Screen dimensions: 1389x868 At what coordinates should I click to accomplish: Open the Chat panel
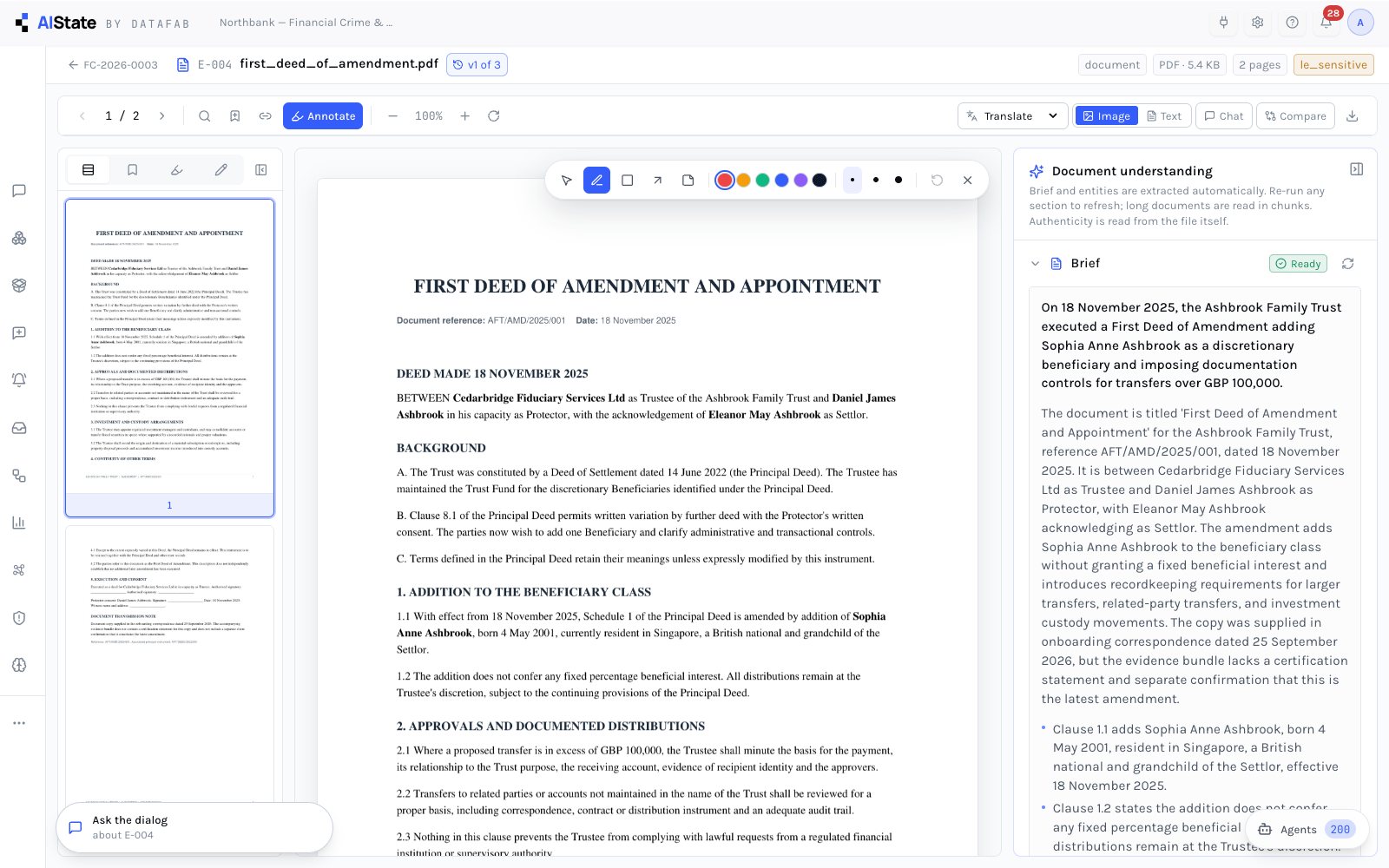[x=1223, y=115]
